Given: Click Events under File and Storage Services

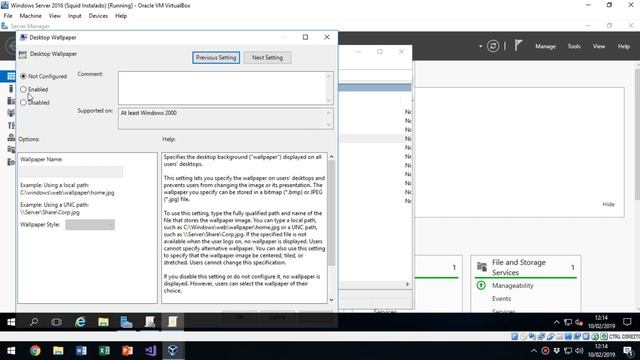Looking at the screenshot, I should coord(501,299).
